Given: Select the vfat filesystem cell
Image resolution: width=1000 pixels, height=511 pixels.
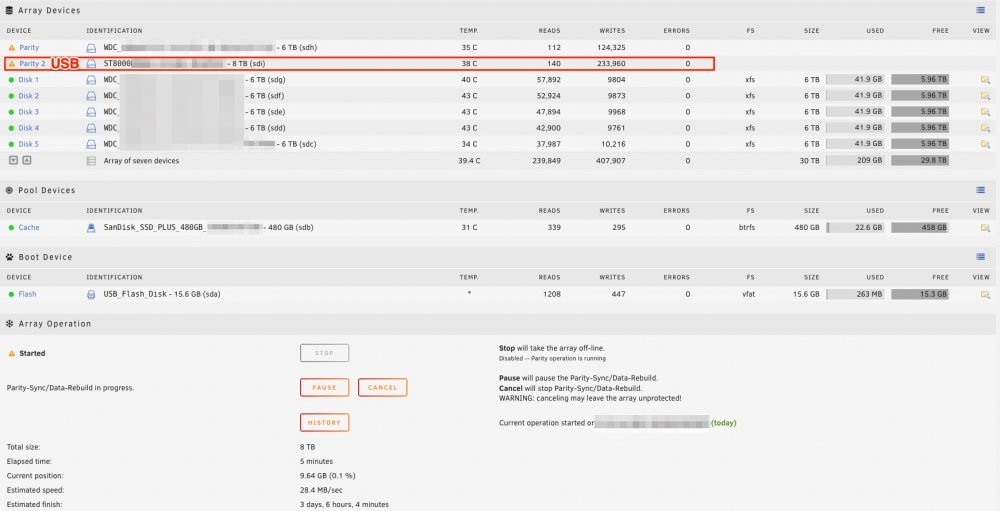Looking at the screenshot, I should 750,295.
